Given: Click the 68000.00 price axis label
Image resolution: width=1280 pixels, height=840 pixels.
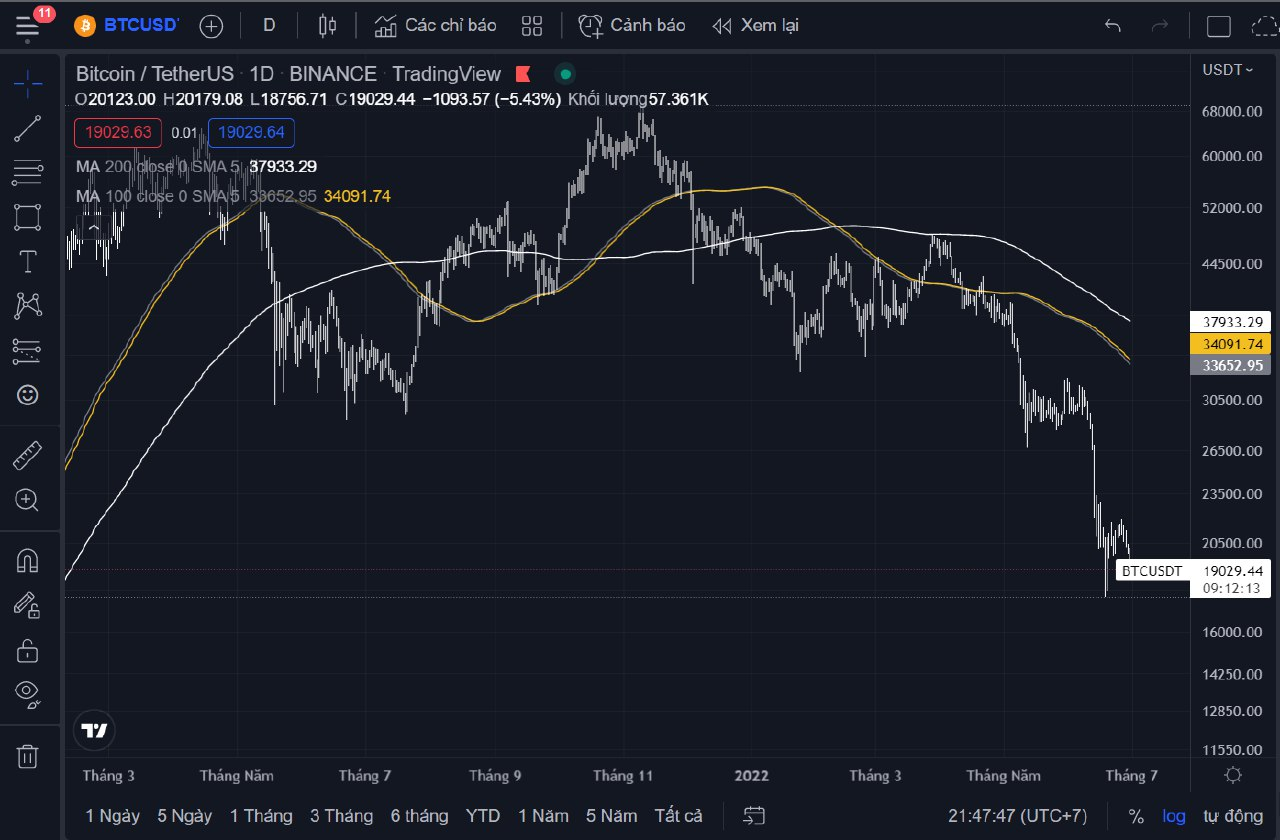Looking at the screenshot, I should [x=1230, y=111].
